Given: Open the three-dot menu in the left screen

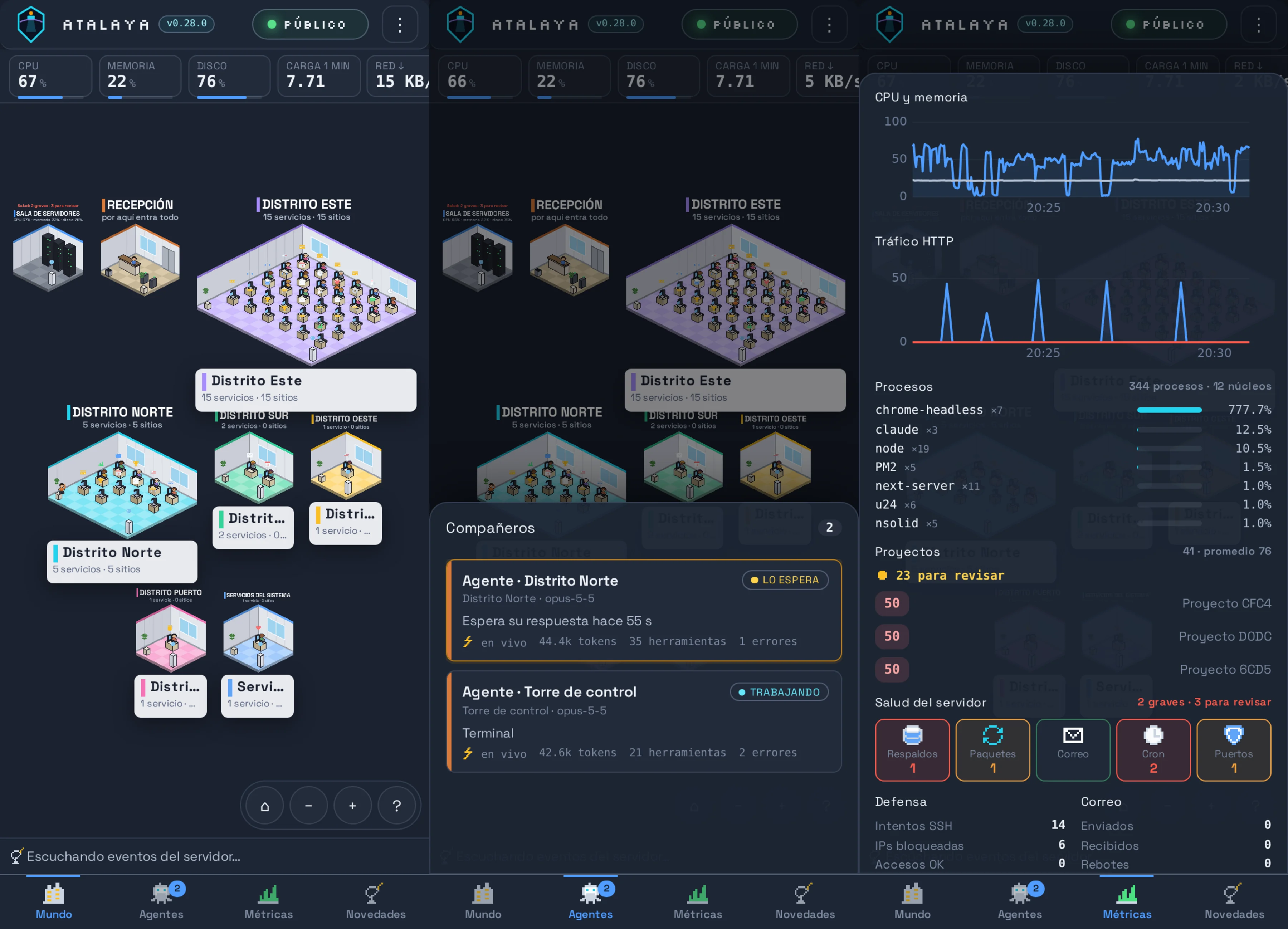Looking at the screenshot, I should [x=400, y=24].
